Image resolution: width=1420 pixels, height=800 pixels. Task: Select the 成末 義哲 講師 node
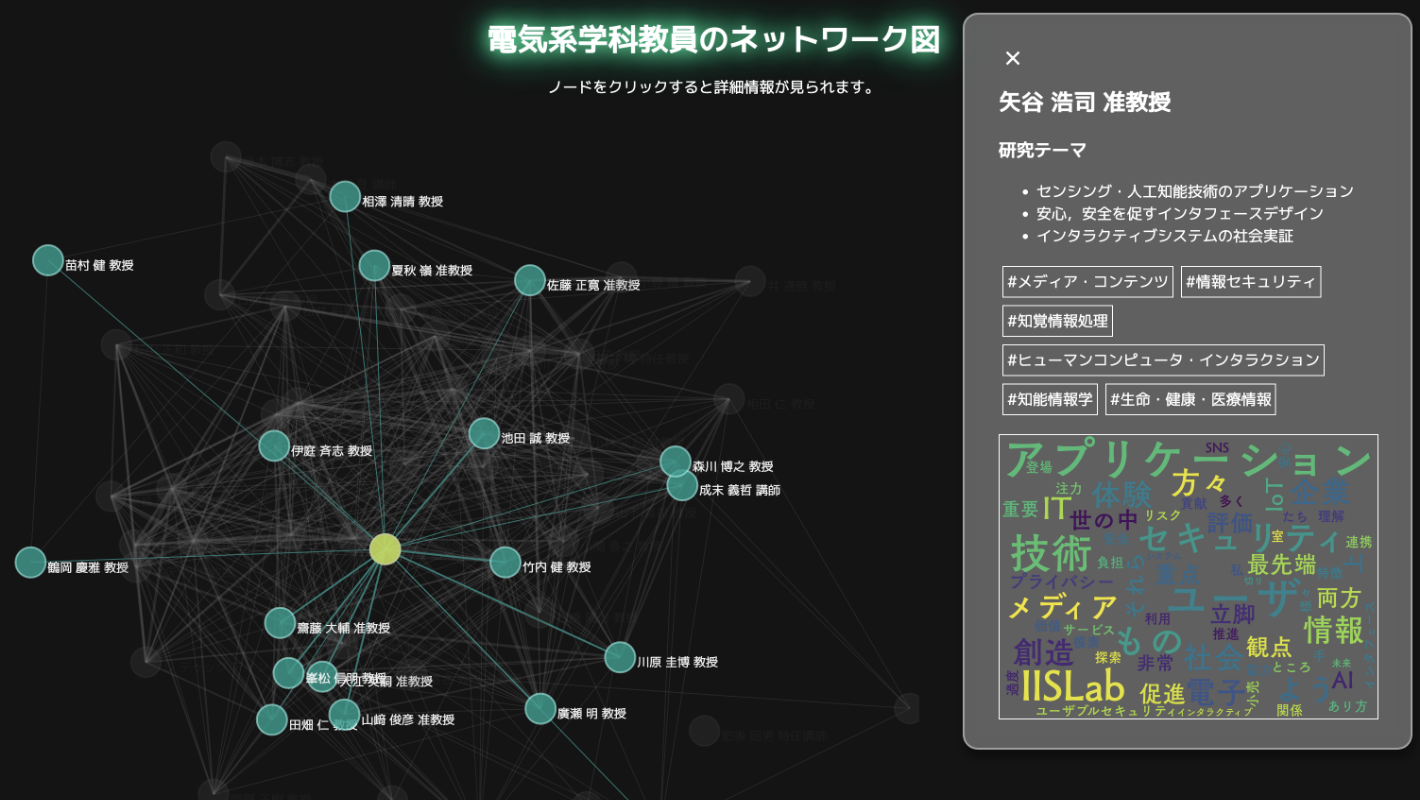click(x=682, y=486)
